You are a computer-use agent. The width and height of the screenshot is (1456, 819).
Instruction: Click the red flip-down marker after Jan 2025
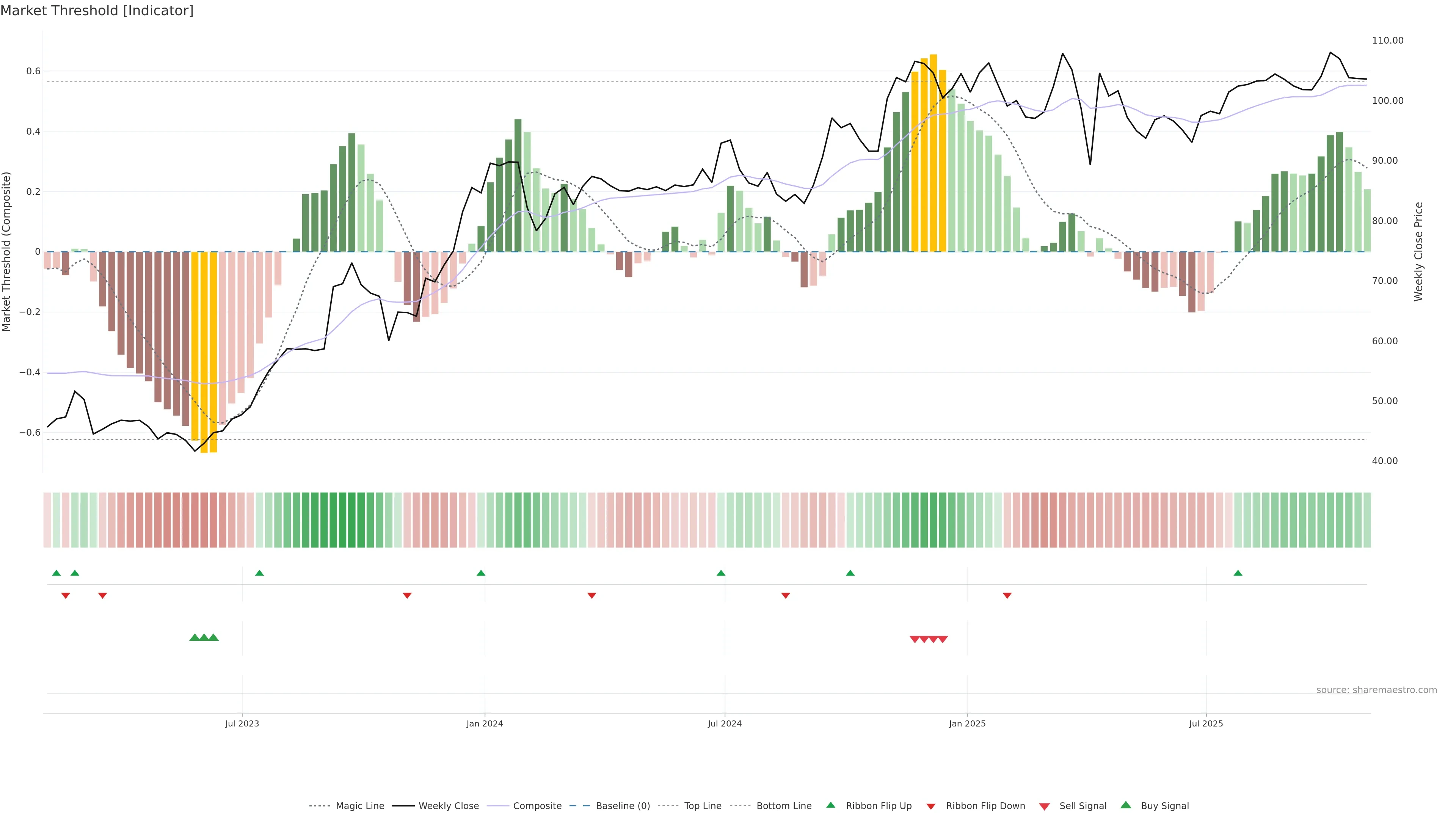click(1007, 595)
